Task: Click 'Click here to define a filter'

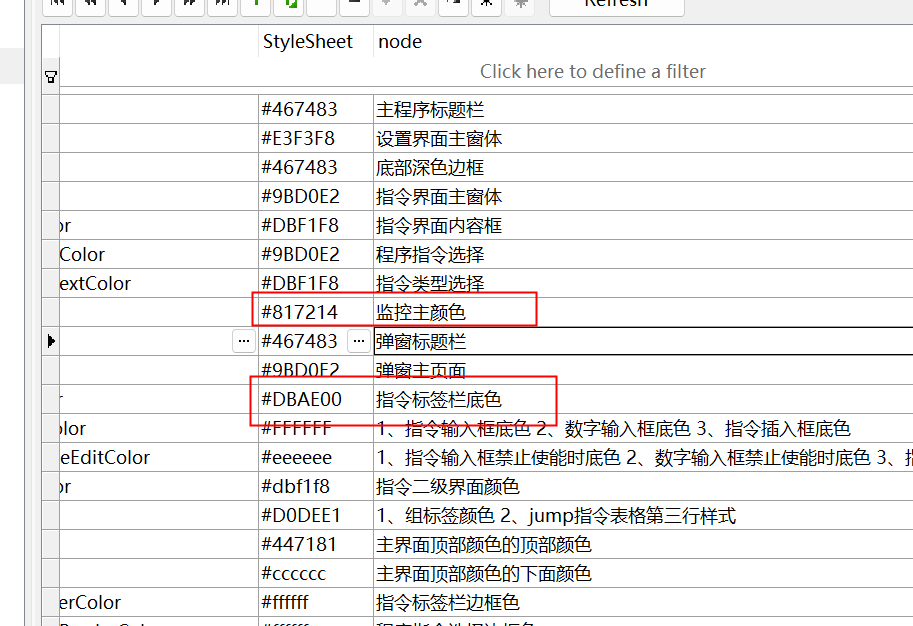Action: (592, 72)
